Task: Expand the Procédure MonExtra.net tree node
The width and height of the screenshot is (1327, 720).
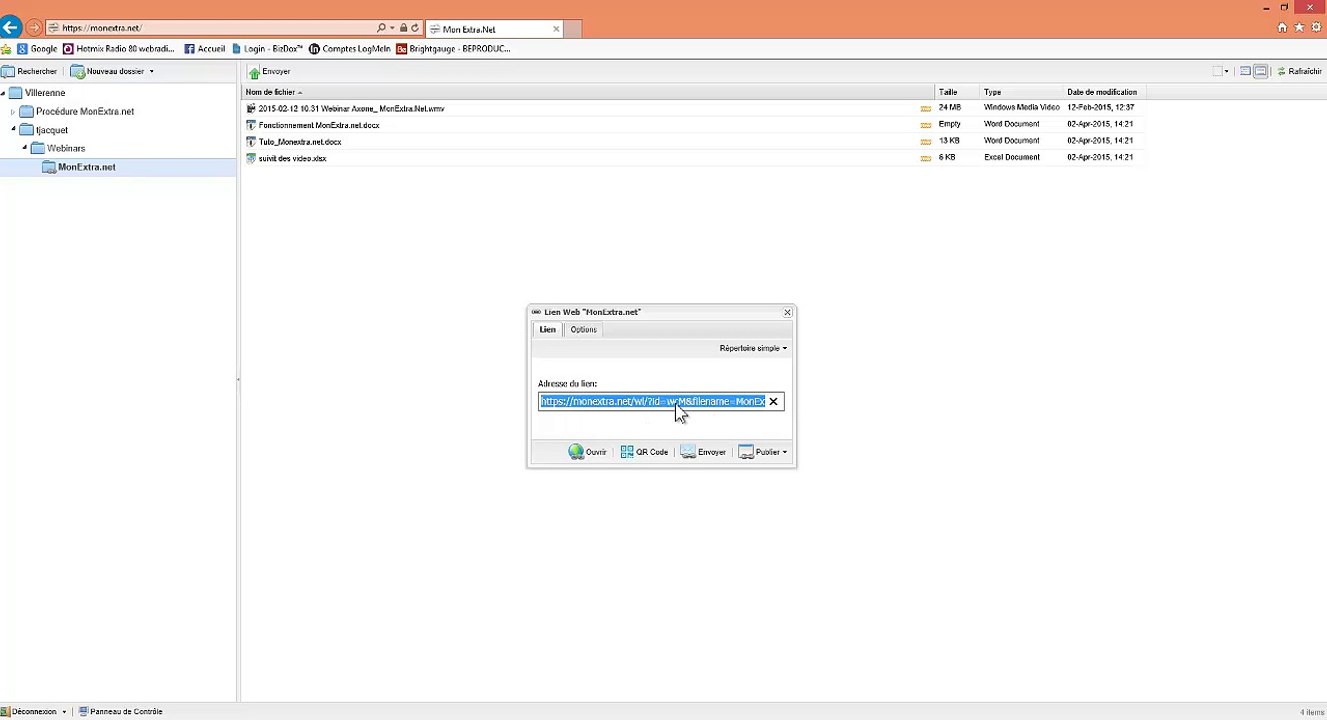Action: [x=13, y=112]
